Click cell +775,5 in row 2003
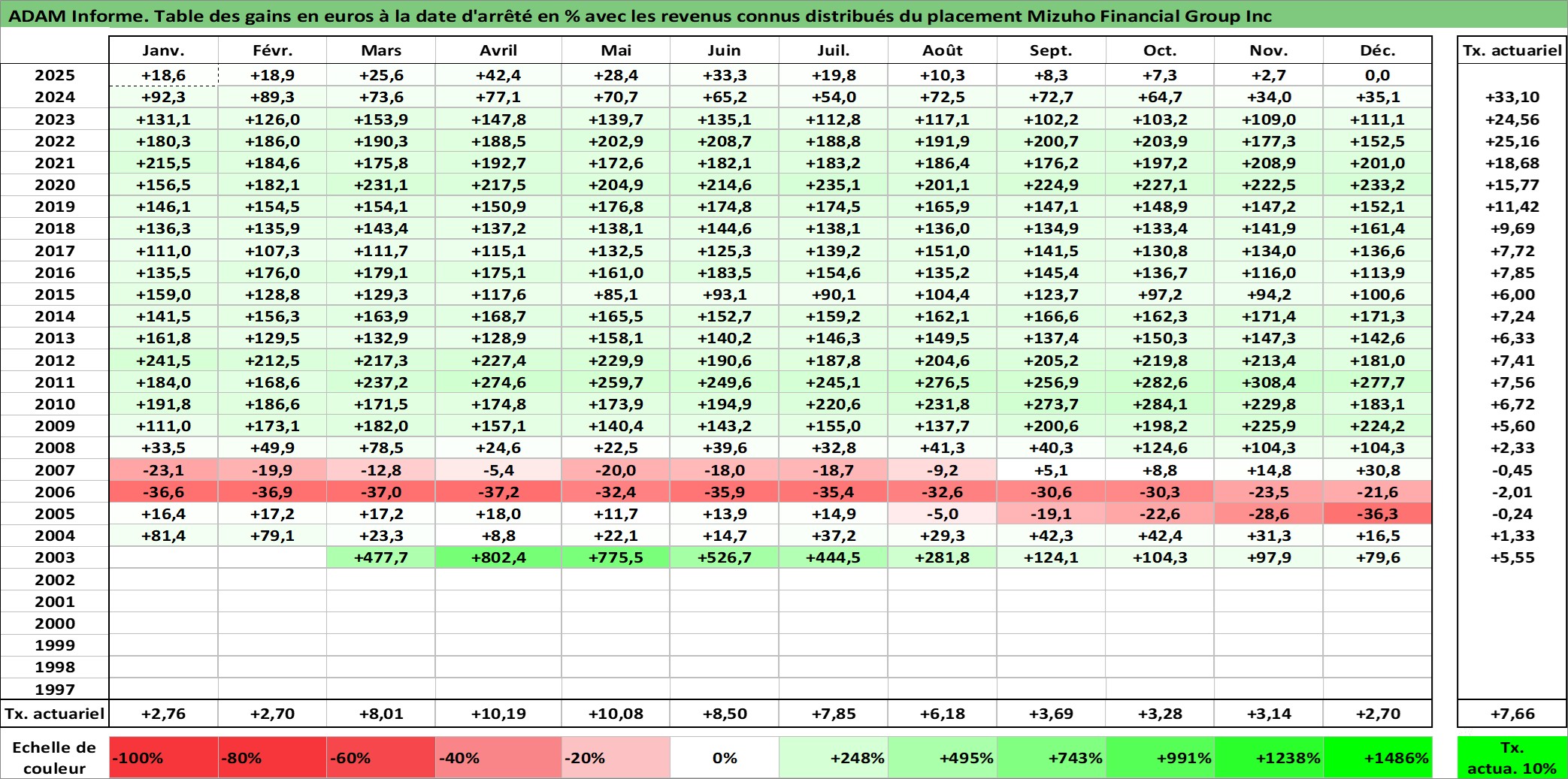The width and height of the screenshot is (1568, 779). tap(616, 557)
